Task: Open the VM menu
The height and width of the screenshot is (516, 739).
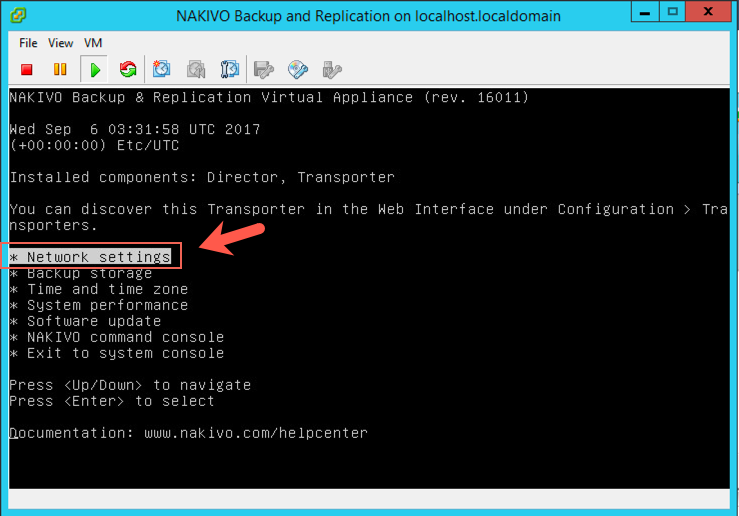Action: 93,43
